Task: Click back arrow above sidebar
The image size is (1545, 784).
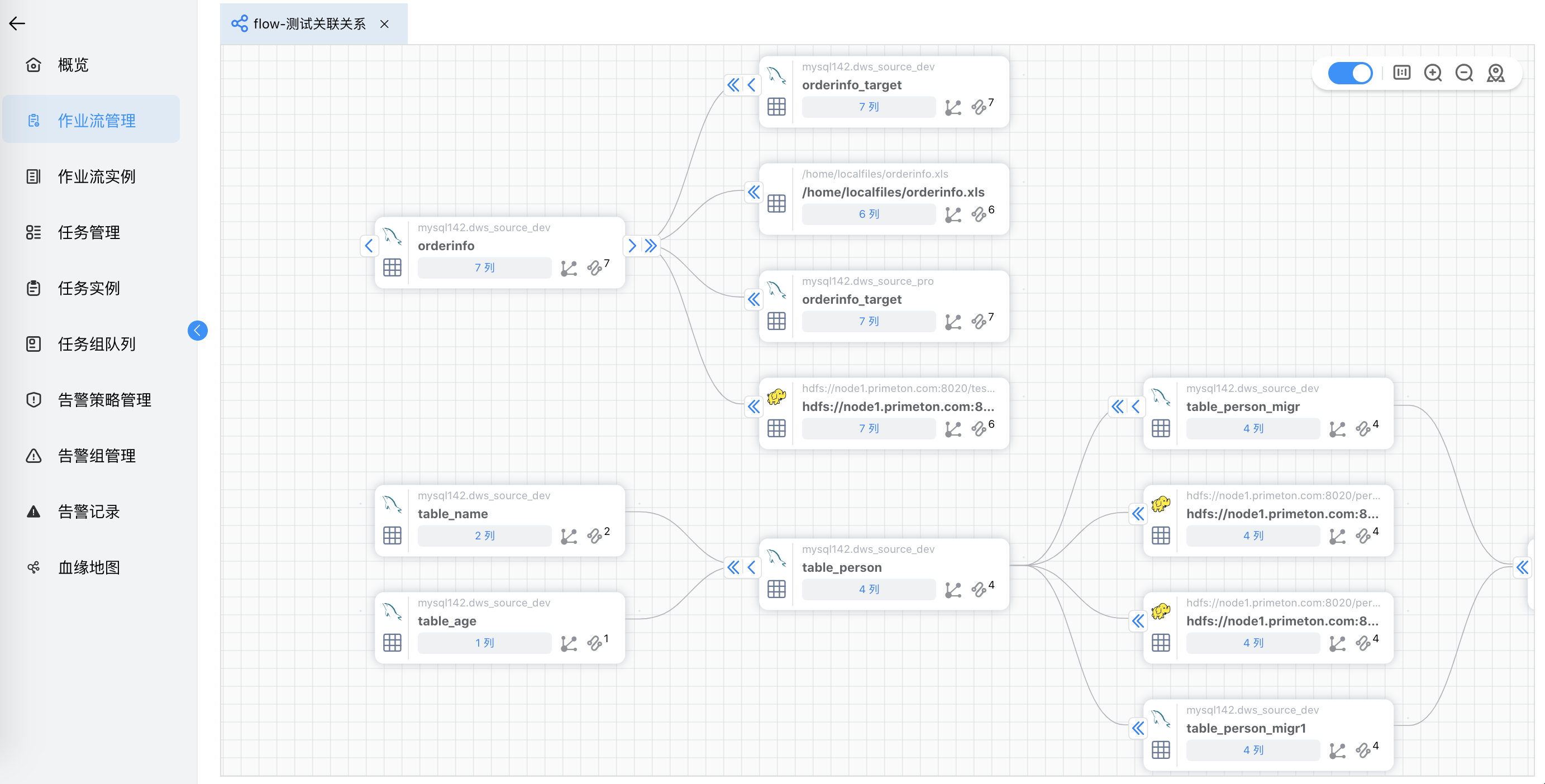Action: (17, 23)
